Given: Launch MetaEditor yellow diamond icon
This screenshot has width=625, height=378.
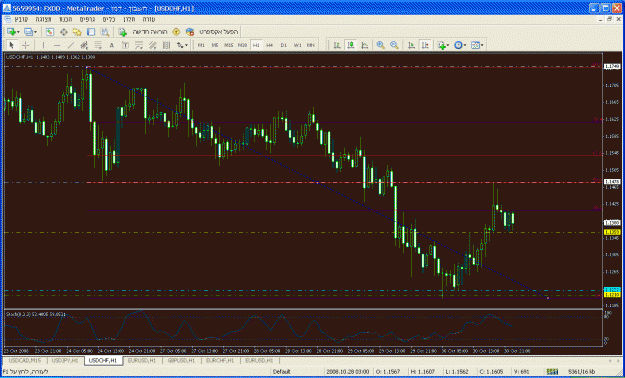Looking at the screenshot, I should click(x=176, y=32).
